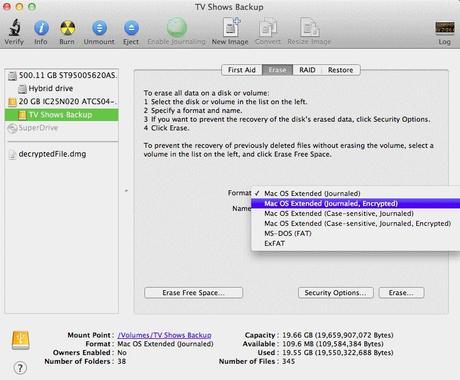Open the Log viewer icon
460x380 pixels.
[445, 28]
